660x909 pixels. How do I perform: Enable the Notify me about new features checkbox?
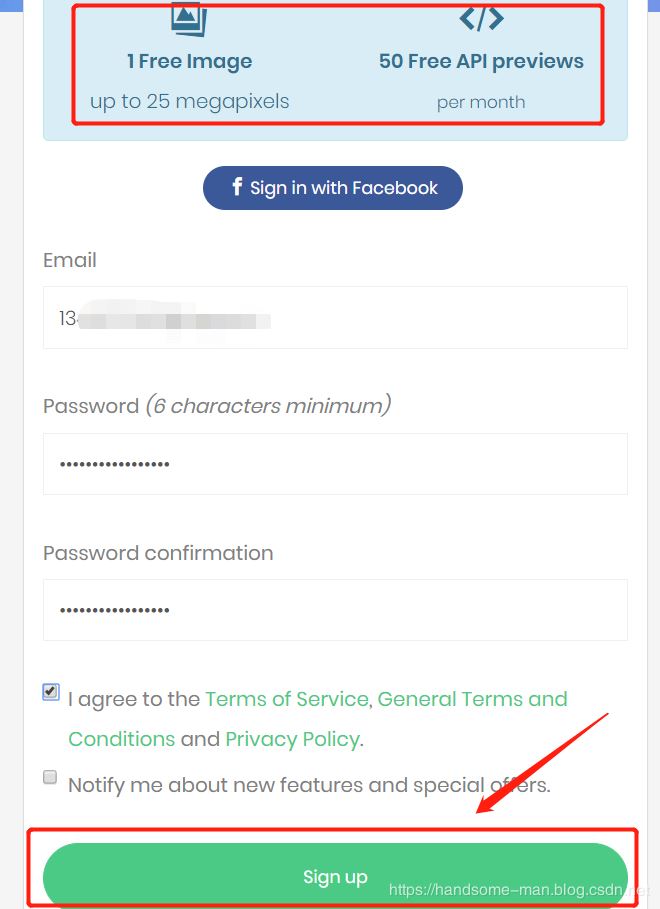click(50, 777)
